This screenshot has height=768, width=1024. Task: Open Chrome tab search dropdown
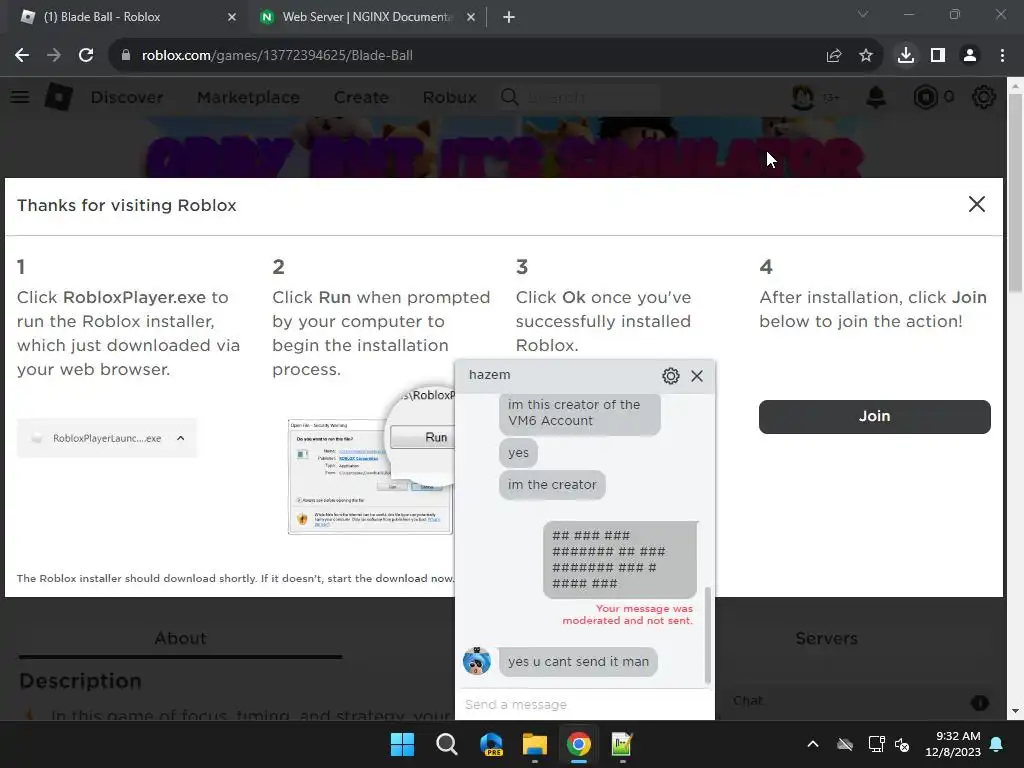863,14
